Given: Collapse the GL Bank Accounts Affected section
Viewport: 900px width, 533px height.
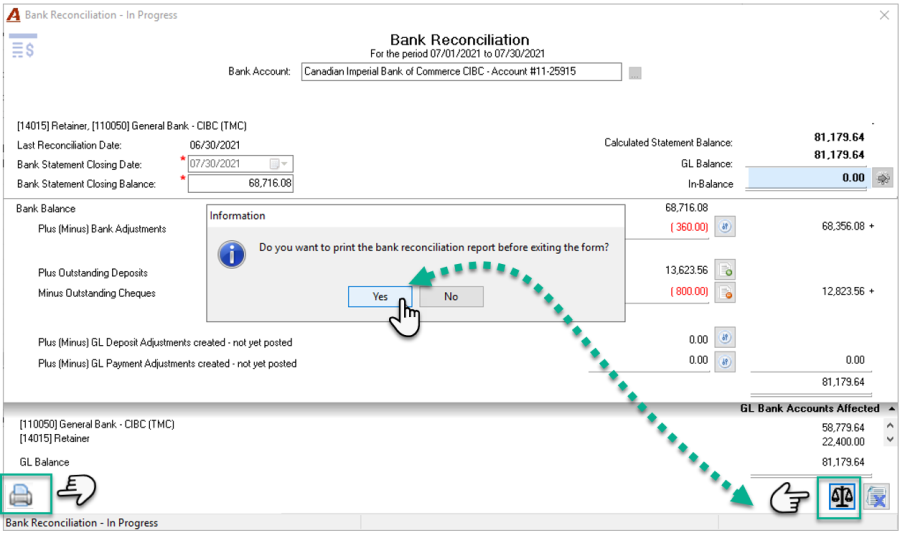Looking at the screenshot, I should (x=891, y=408).
